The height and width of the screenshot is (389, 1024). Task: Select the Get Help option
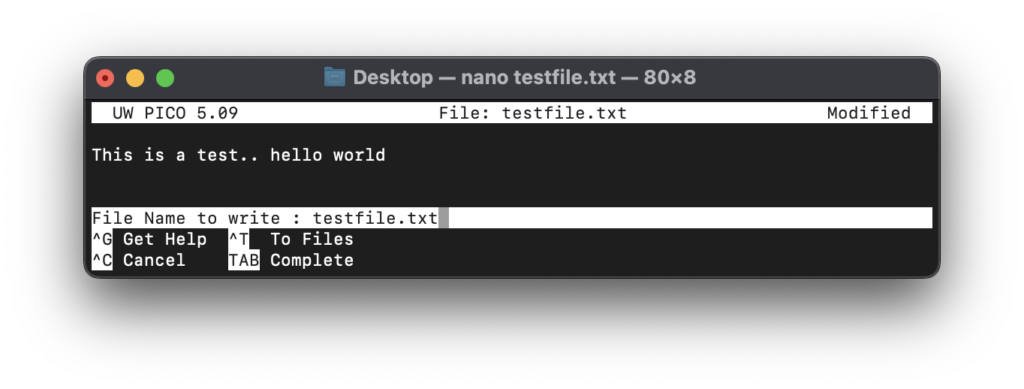(x=165, y=240)
